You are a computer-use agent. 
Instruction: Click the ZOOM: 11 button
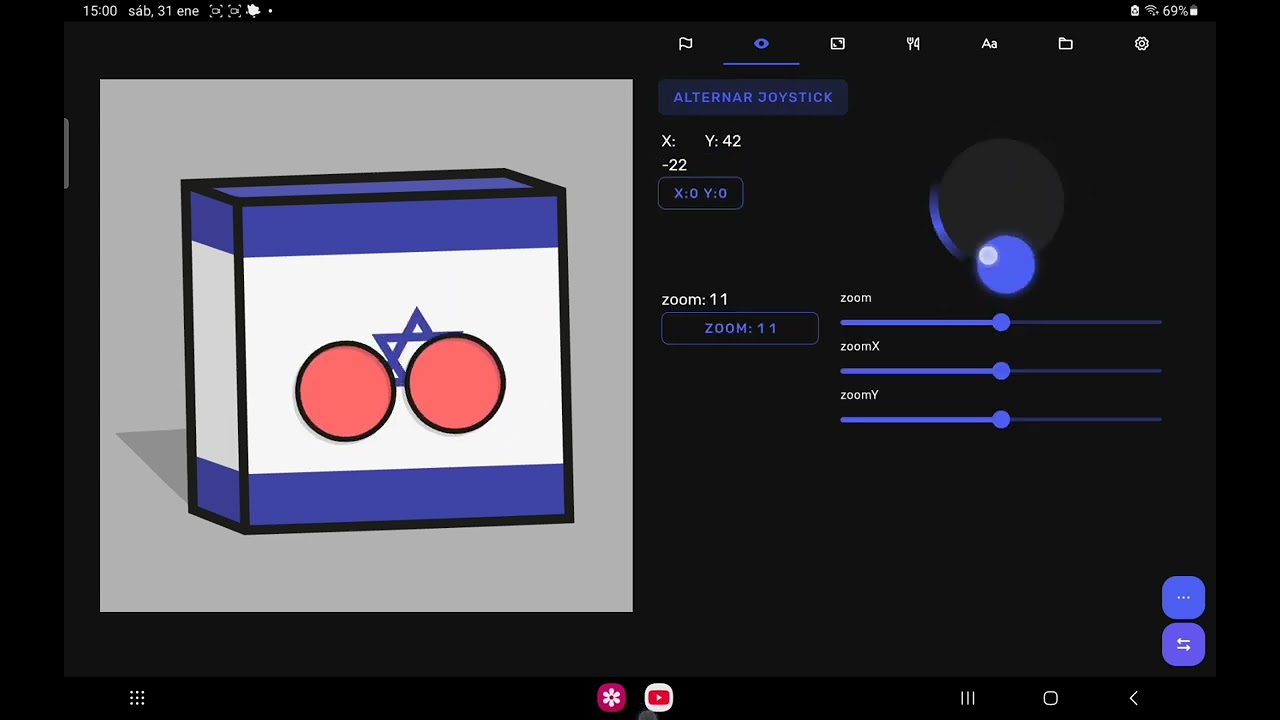pyautogui.click(x=740, y=328)
